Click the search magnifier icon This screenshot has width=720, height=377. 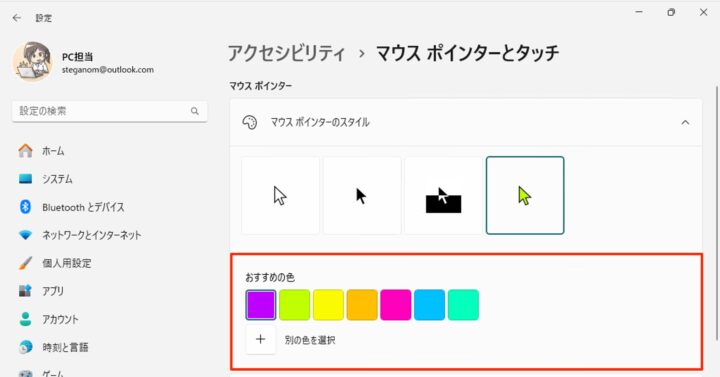coord(195,111)
